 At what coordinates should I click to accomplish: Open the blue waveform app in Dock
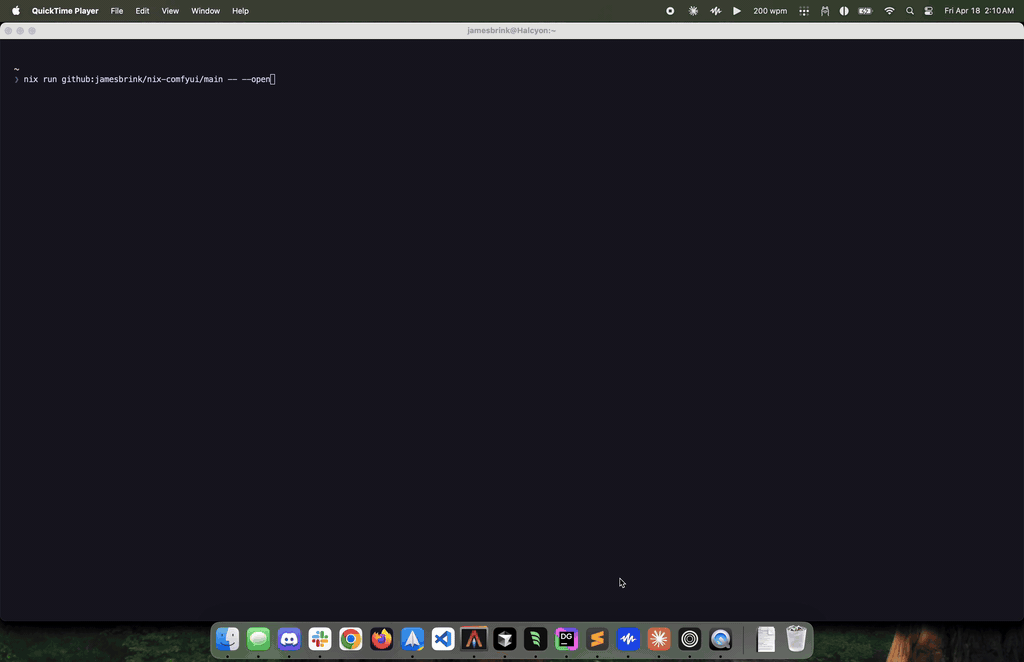[x=628, y=639]
